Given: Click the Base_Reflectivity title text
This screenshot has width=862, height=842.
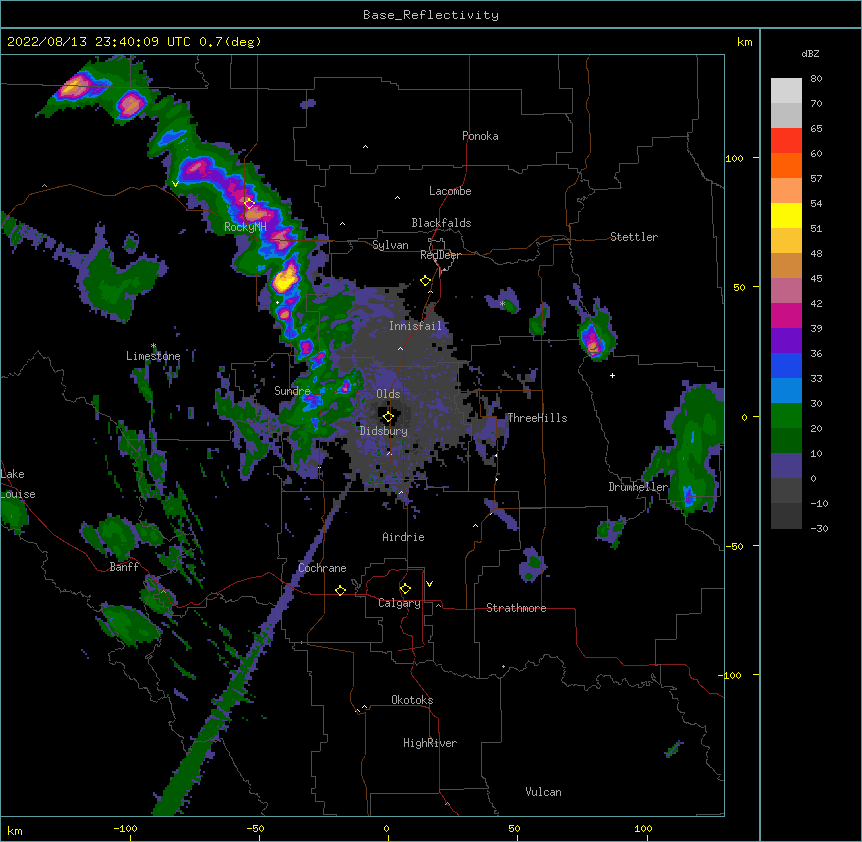Looking at the screenshot, I should point(431,15).
